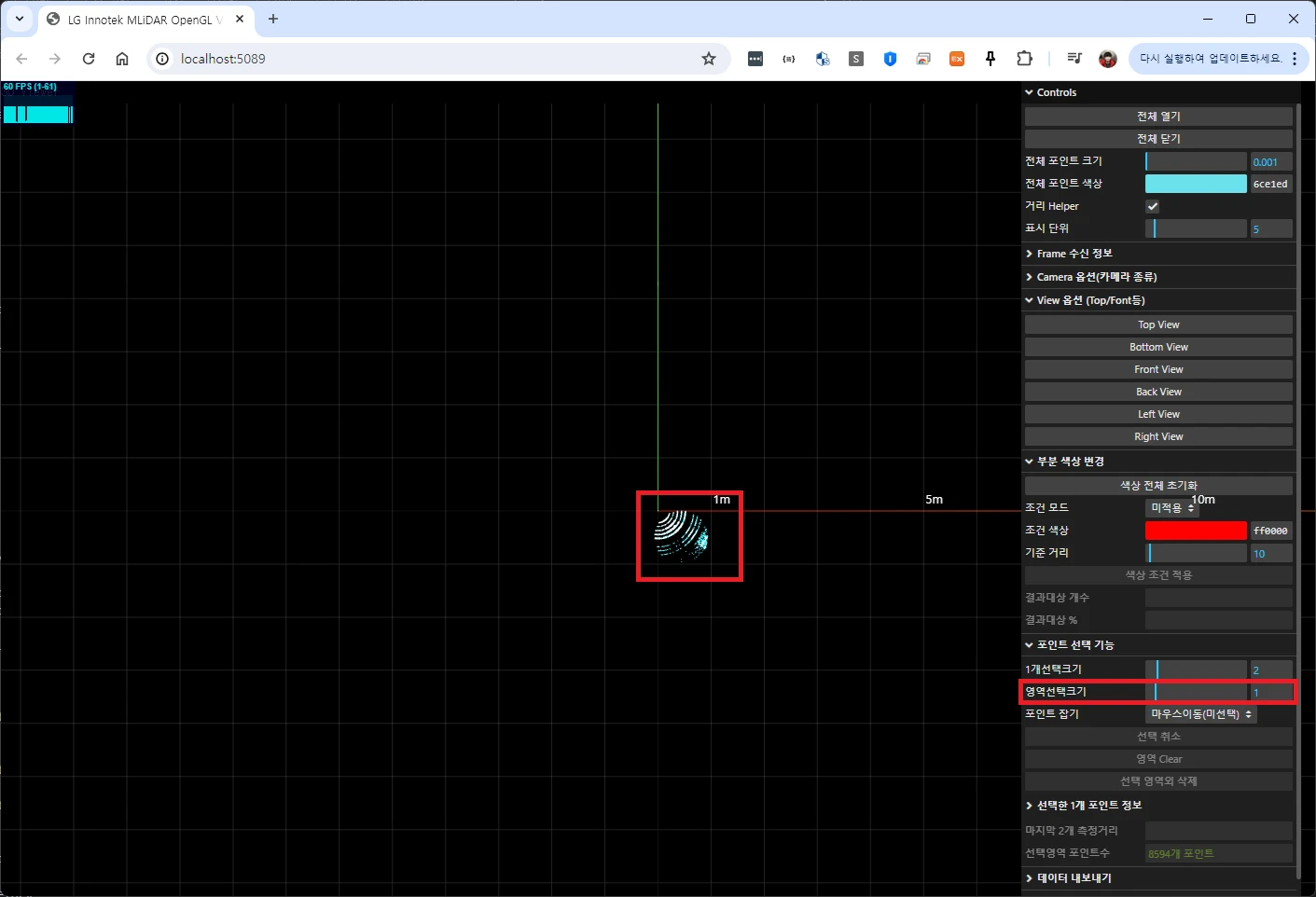Click the 6ce1ed color hex field
This screenshot has width=1316, height=897.
click(1271, 184)
